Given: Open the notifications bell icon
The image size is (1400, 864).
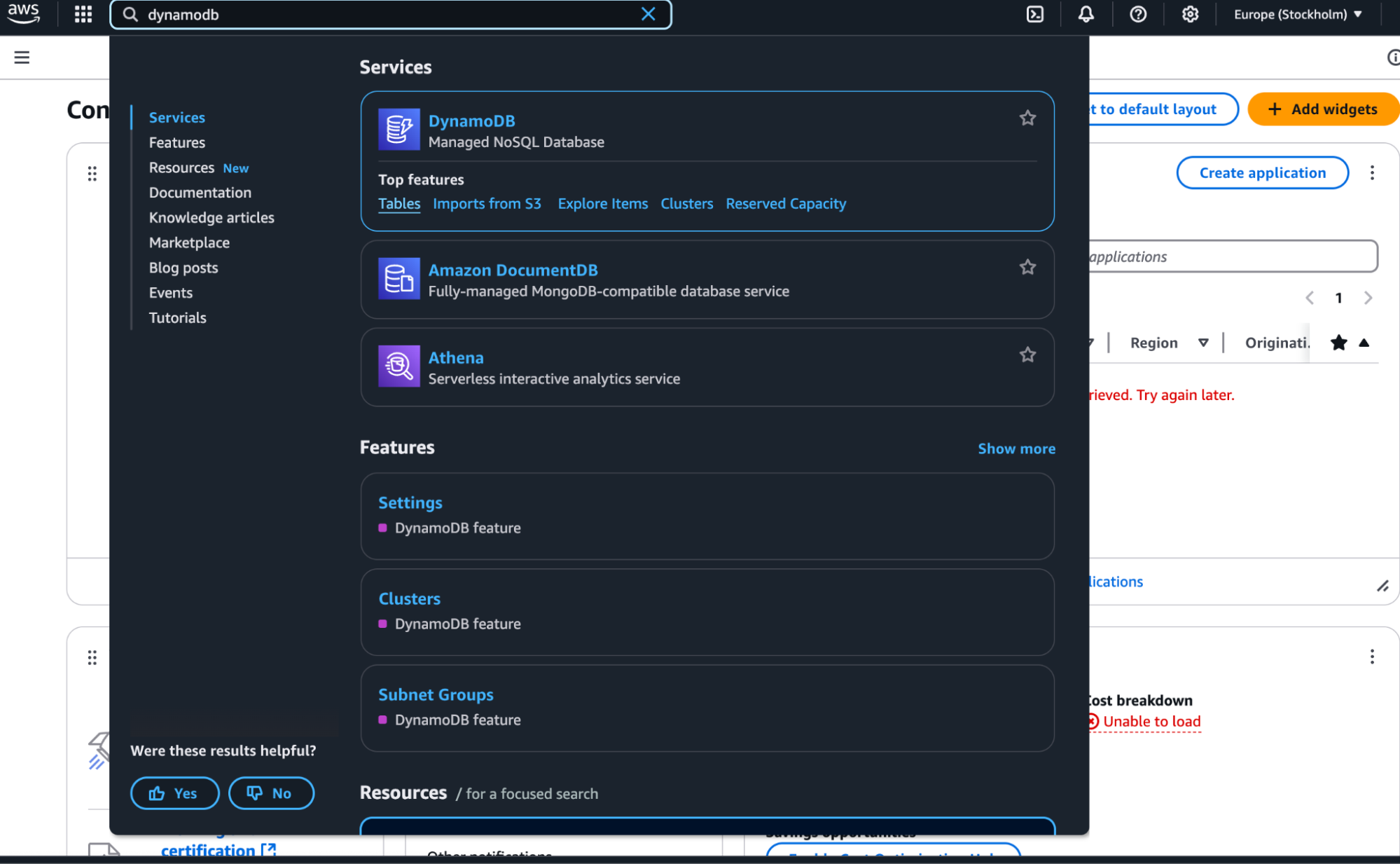Looking at the screenshot, I should tap(1086, 14).
